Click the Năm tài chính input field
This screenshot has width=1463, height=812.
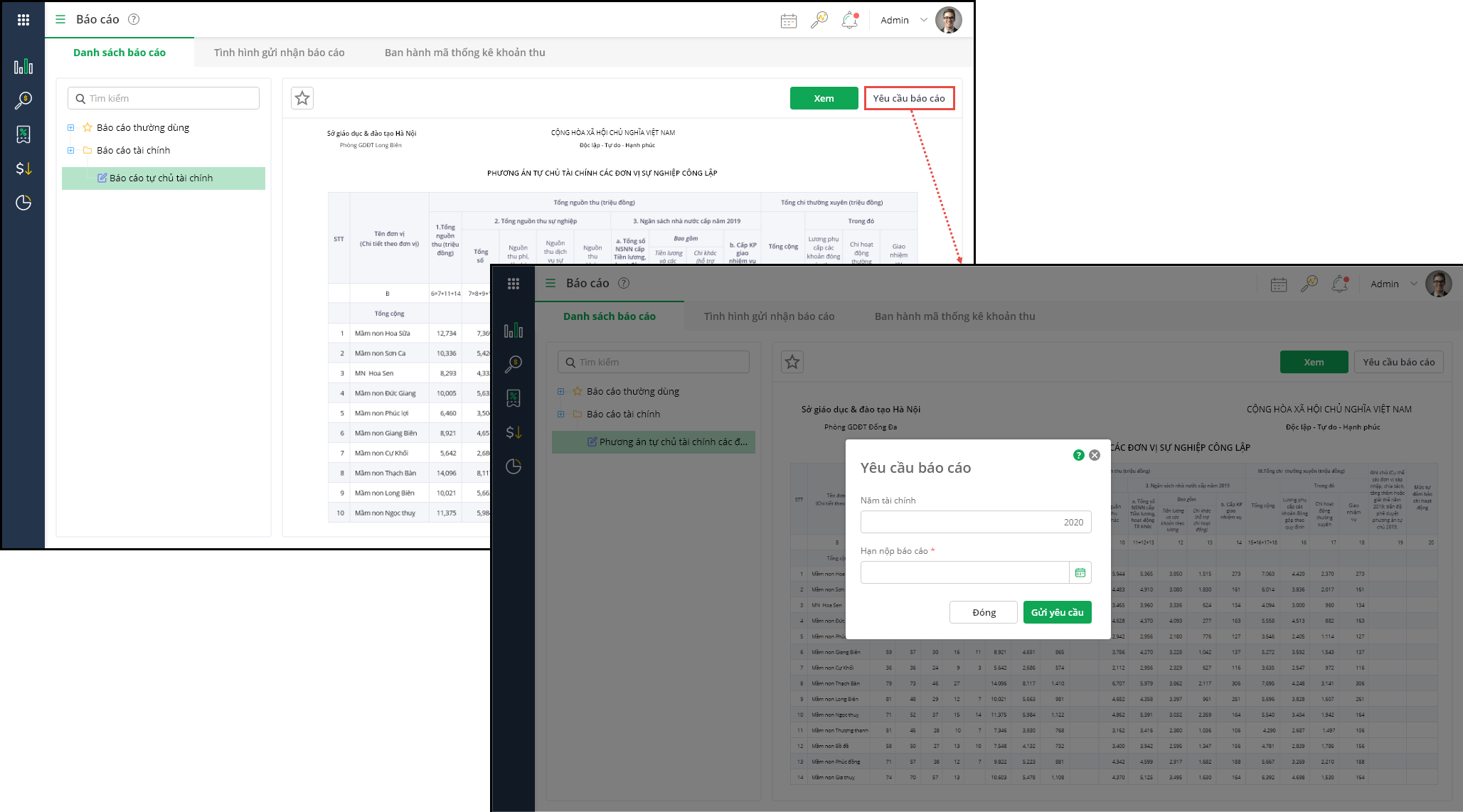[x=975, y=522]
